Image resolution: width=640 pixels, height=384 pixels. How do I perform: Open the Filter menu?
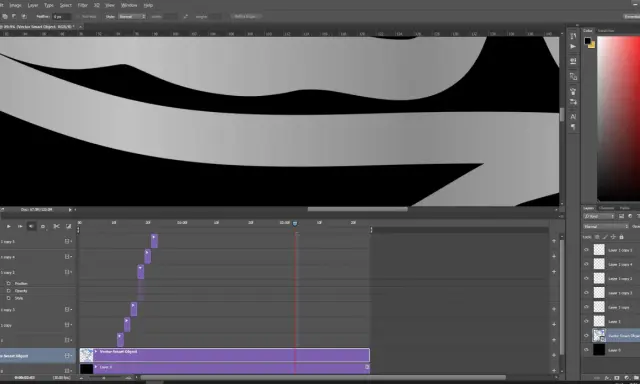point(82,5)
